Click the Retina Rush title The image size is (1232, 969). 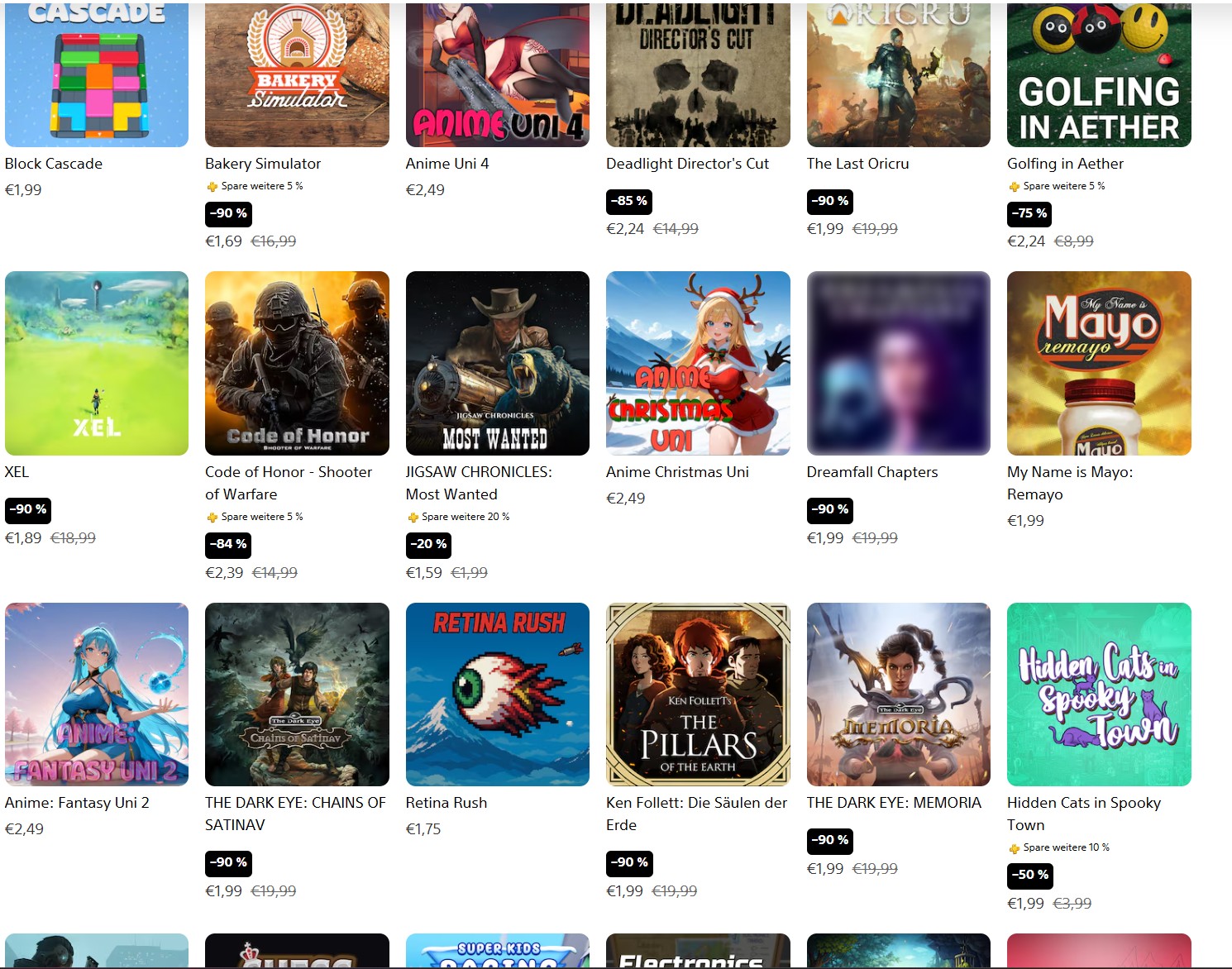[x=446, y=803]
